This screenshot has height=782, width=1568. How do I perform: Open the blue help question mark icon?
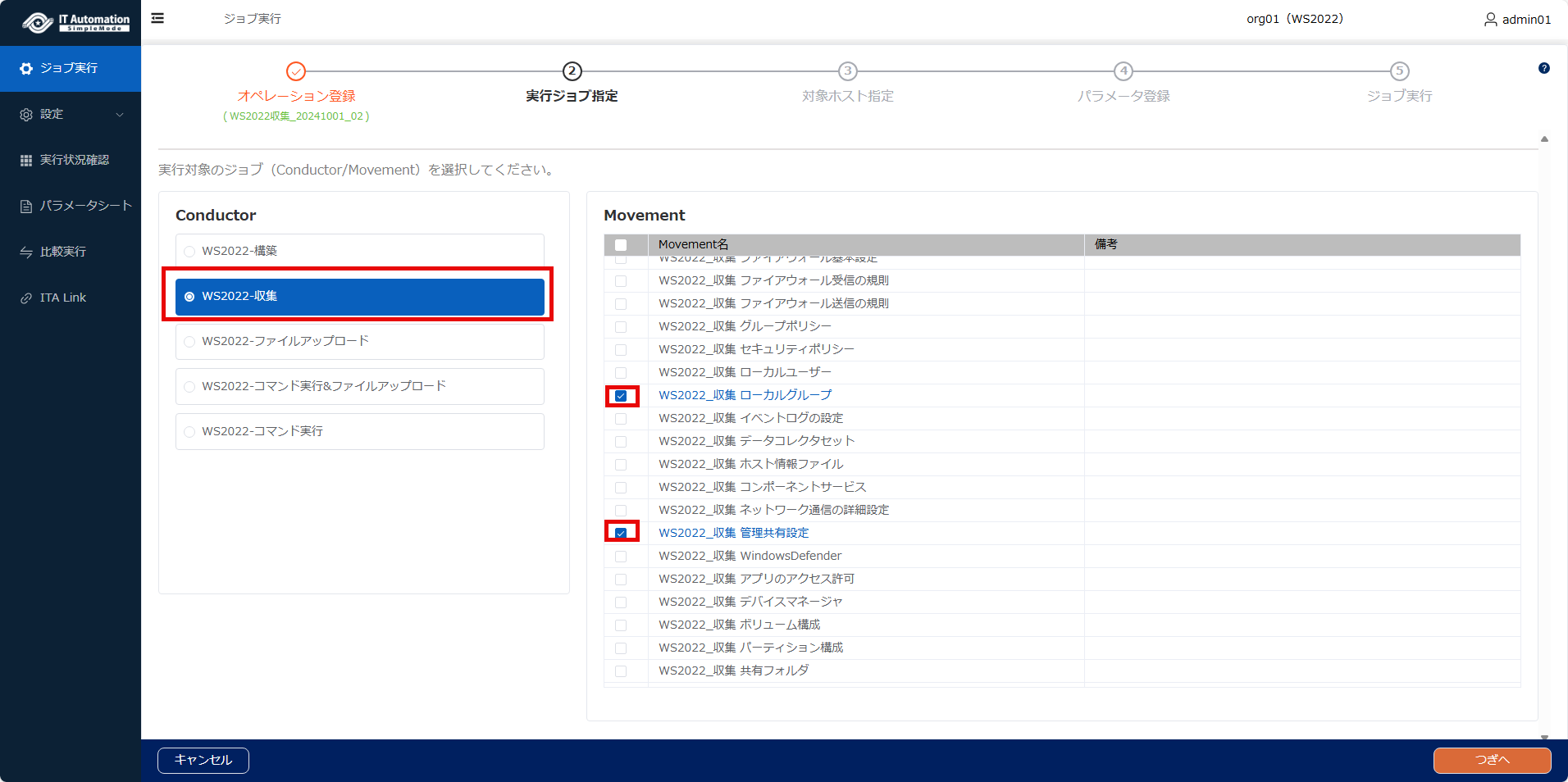1543,69
